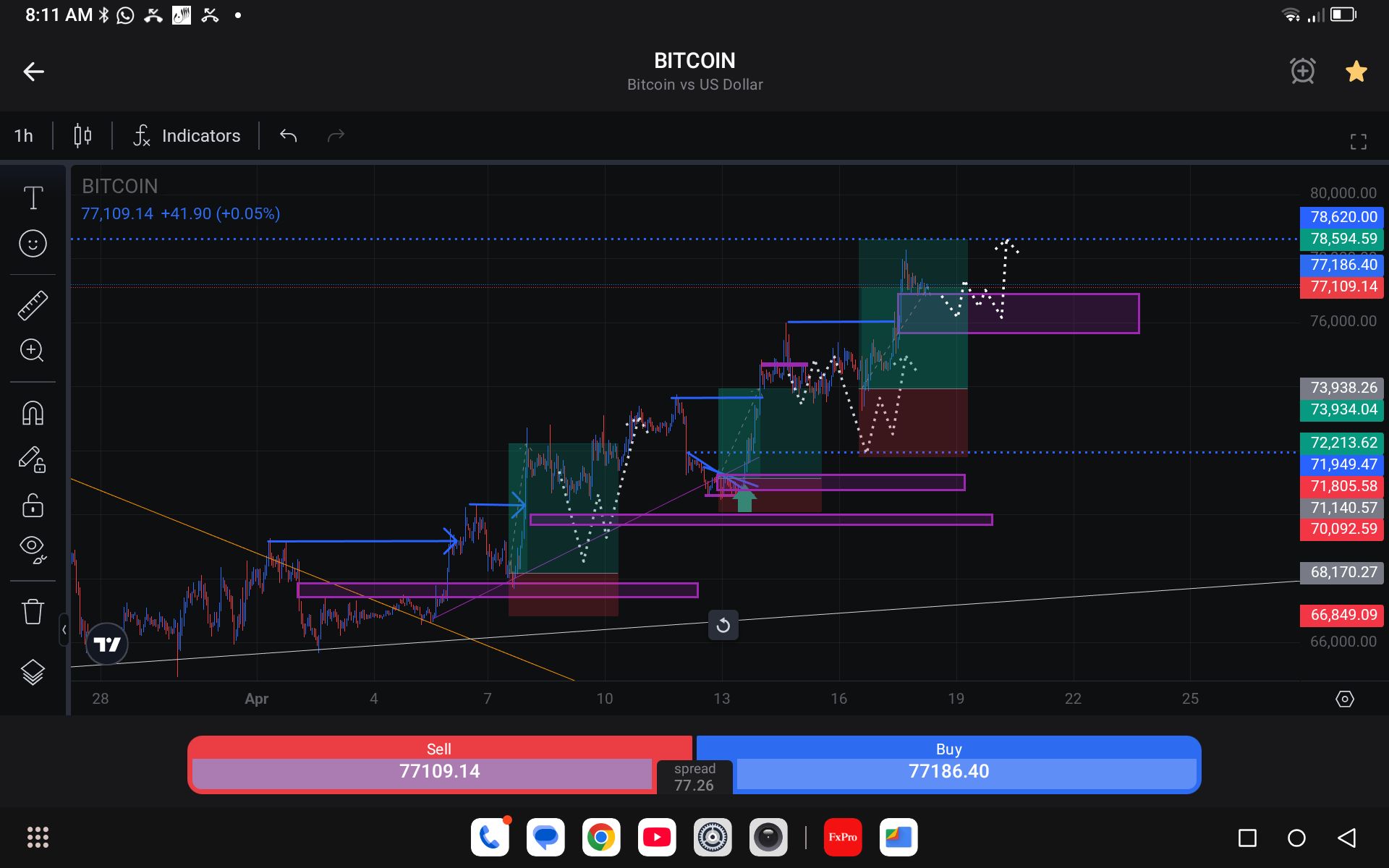
Task: Toggle lock all drawings padlock
Action: tap(33, 506)
